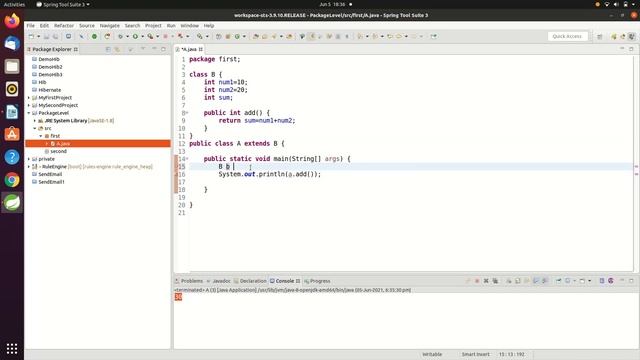Screen dimensions: 640x360
Task: Click the green Boot Dashboard toolbar icon
Action: [94, 36]
